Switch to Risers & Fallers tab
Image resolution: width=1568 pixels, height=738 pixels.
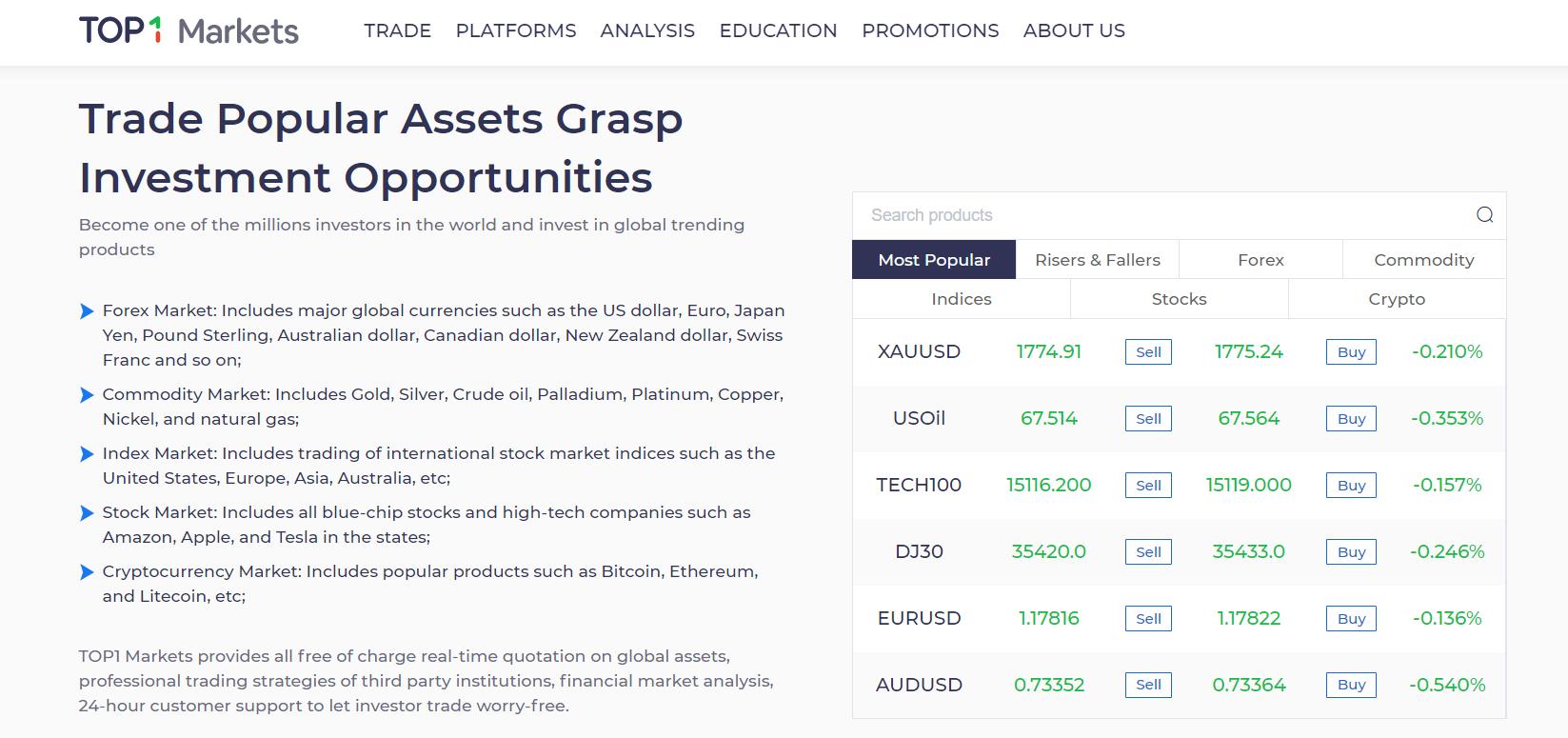[1097, 260]
